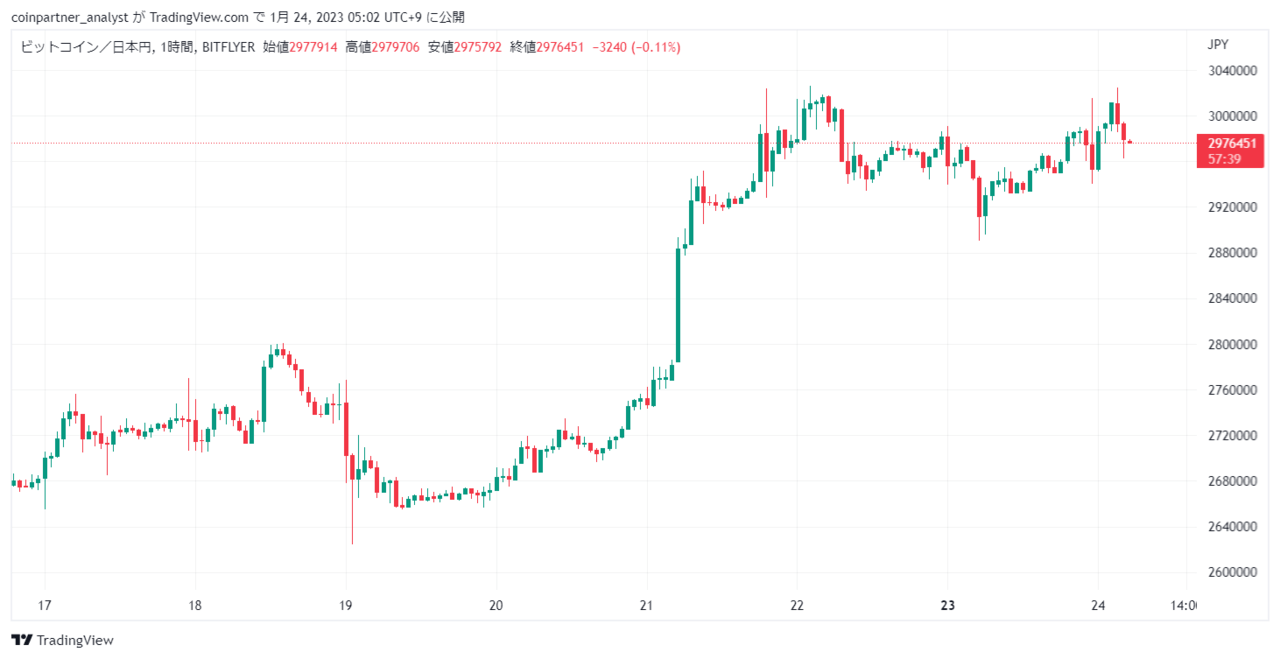Select the date 19 on time axis
The width and height of the screenshot is (1280, 659).
[x=345, y=605]
